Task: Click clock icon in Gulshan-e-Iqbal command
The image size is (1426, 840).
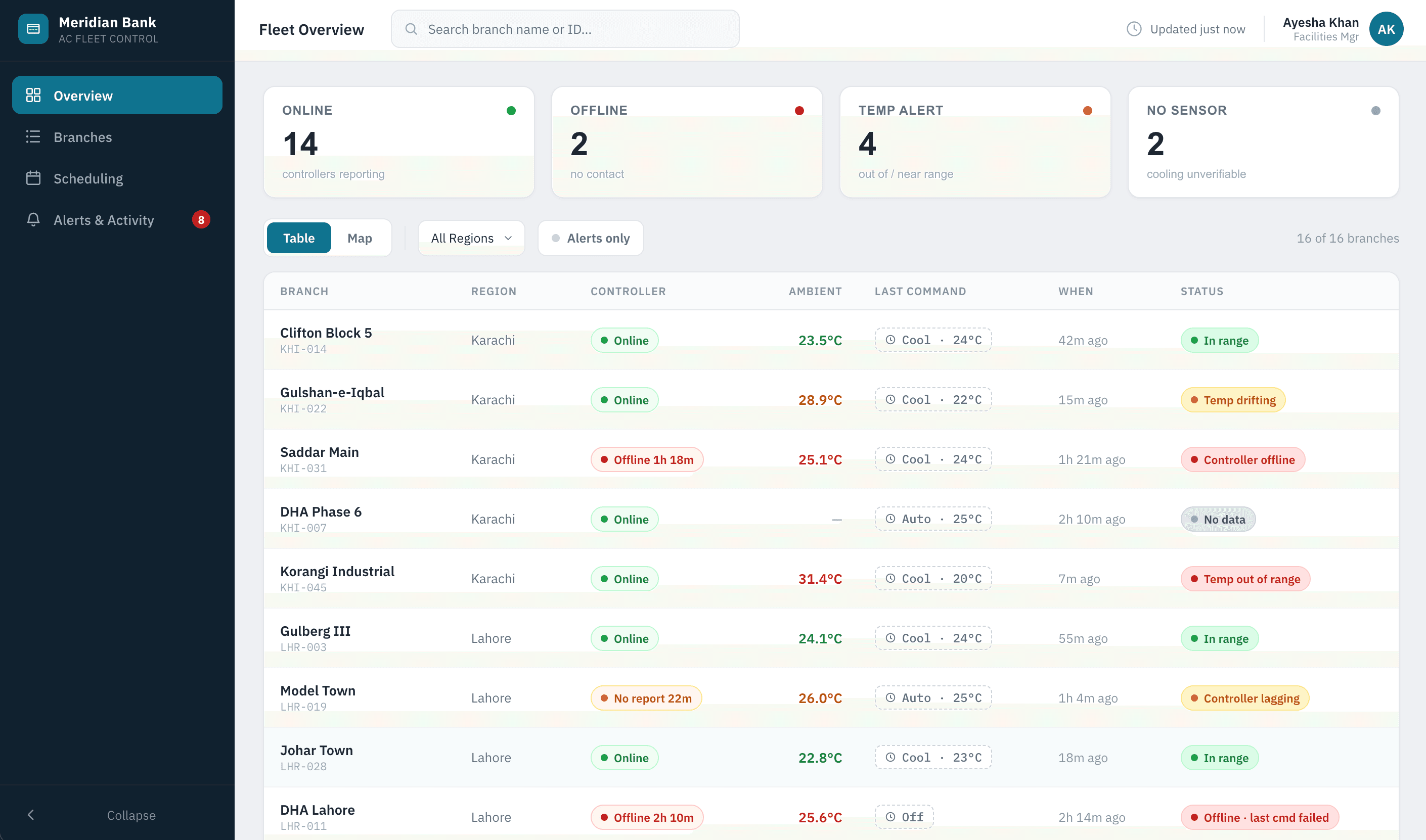Action: [x=890, y=399]
